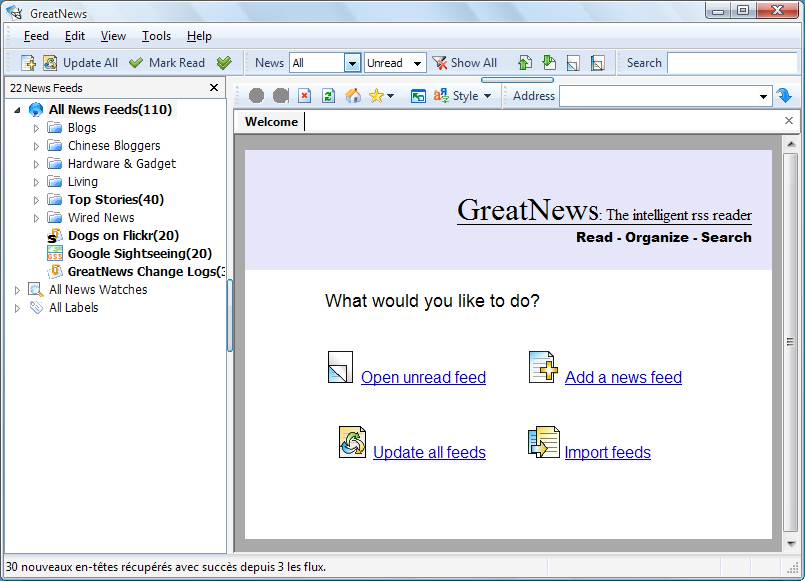Click the browser back round button
The width and height of the screenshot is (805, 581).
(256, 95)
